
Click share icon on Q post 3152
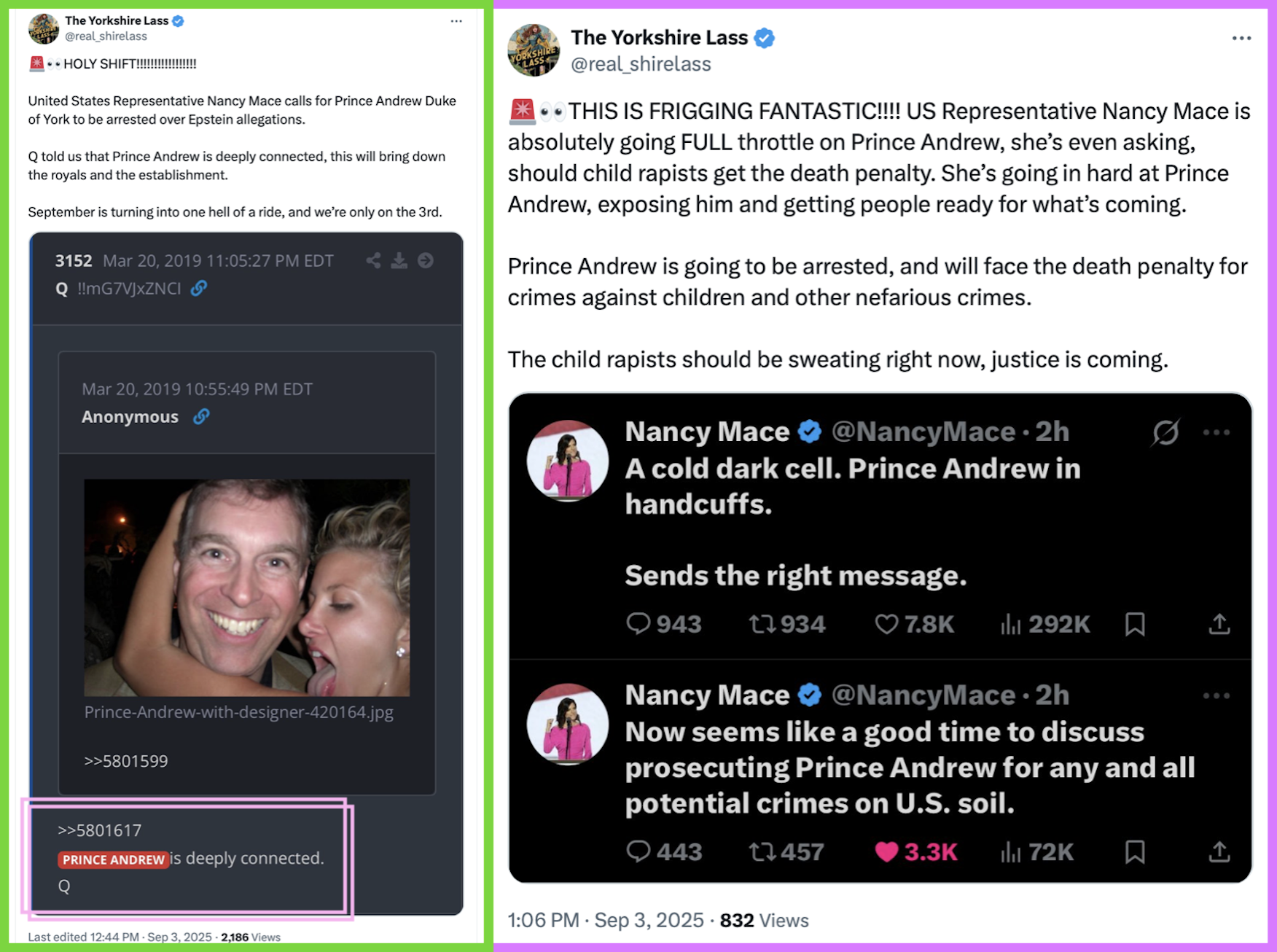point(373,261)
